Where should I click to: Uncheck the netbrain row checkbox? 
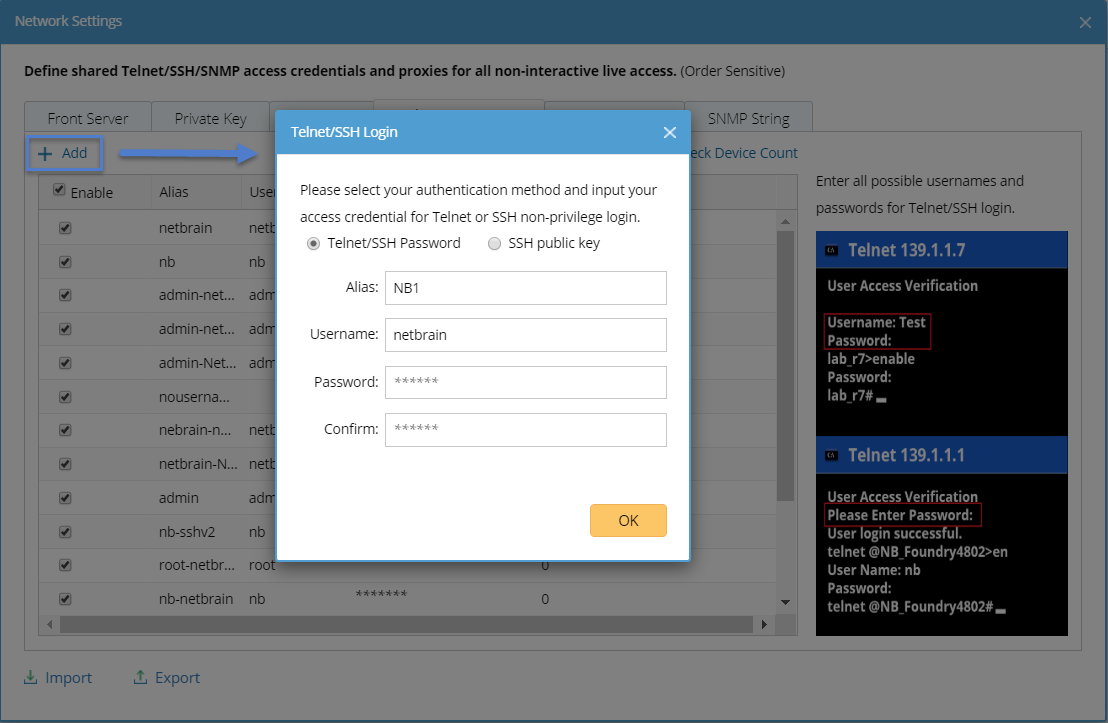[65, 228]
